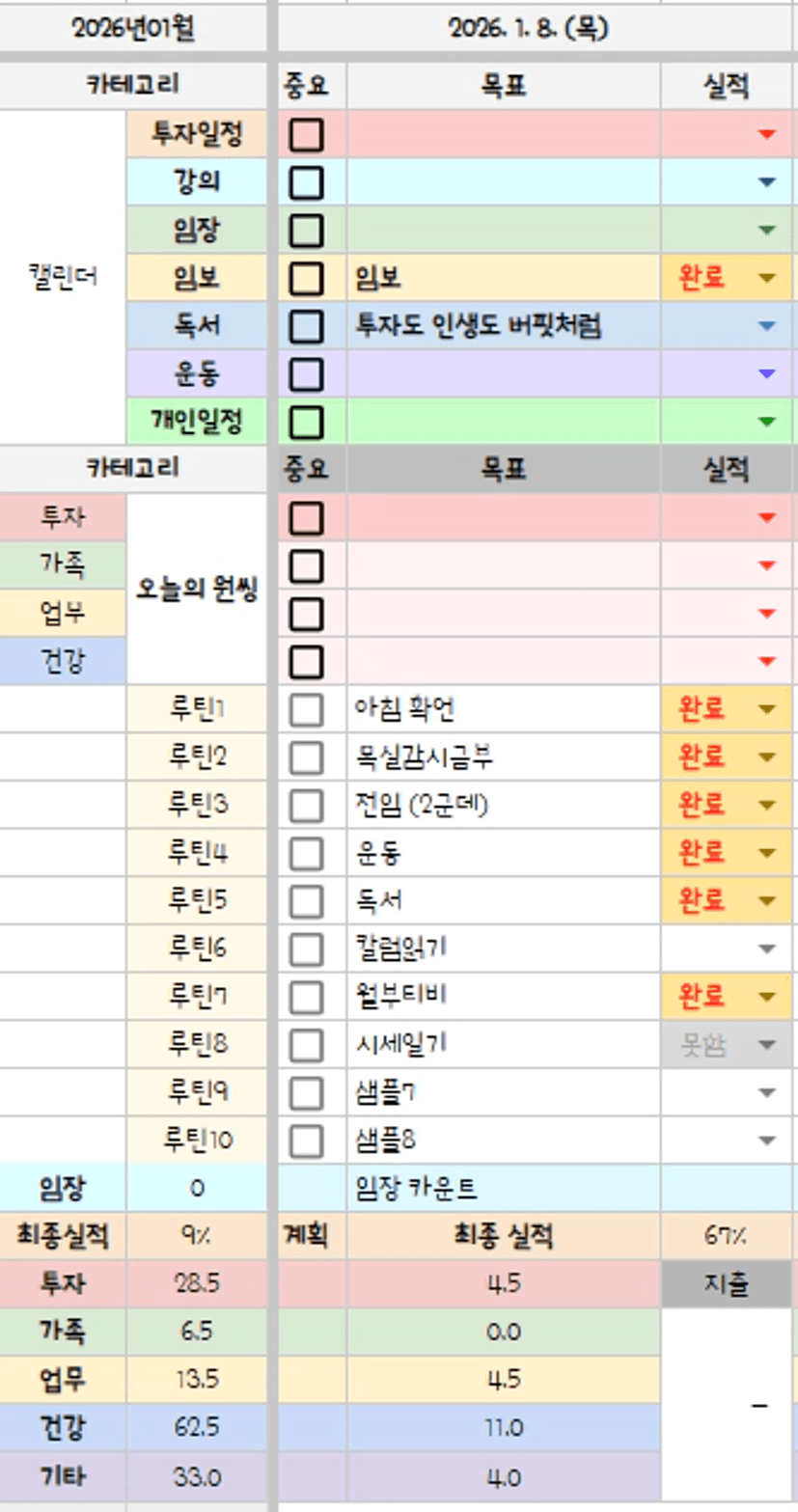Expand the 투자일정 실적 dropdown
The image size is (798, 1512).
[x=767, y=136]
